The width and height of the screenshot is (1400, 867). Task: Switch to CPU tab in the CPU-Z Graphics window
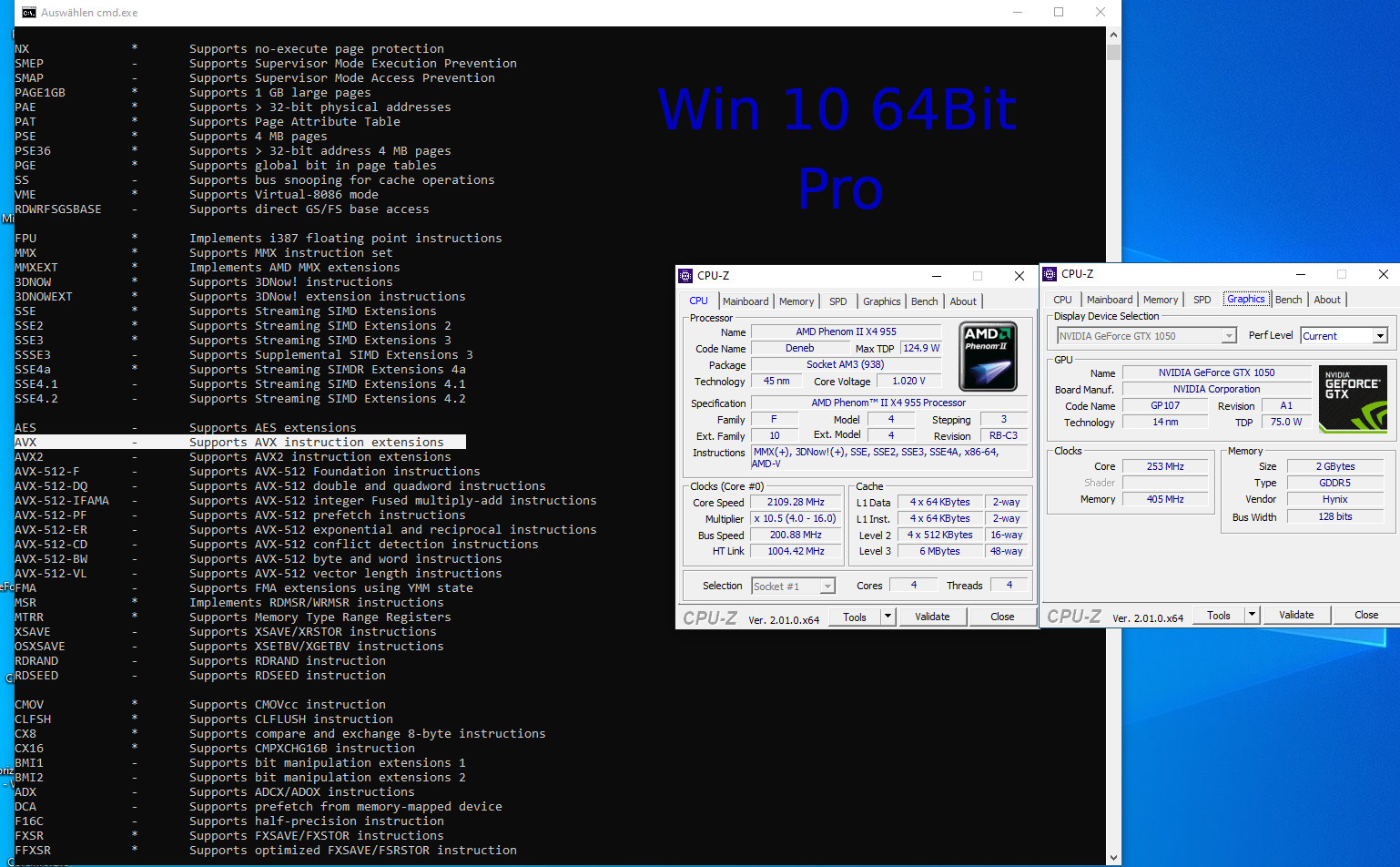(x=1062, y=300)
